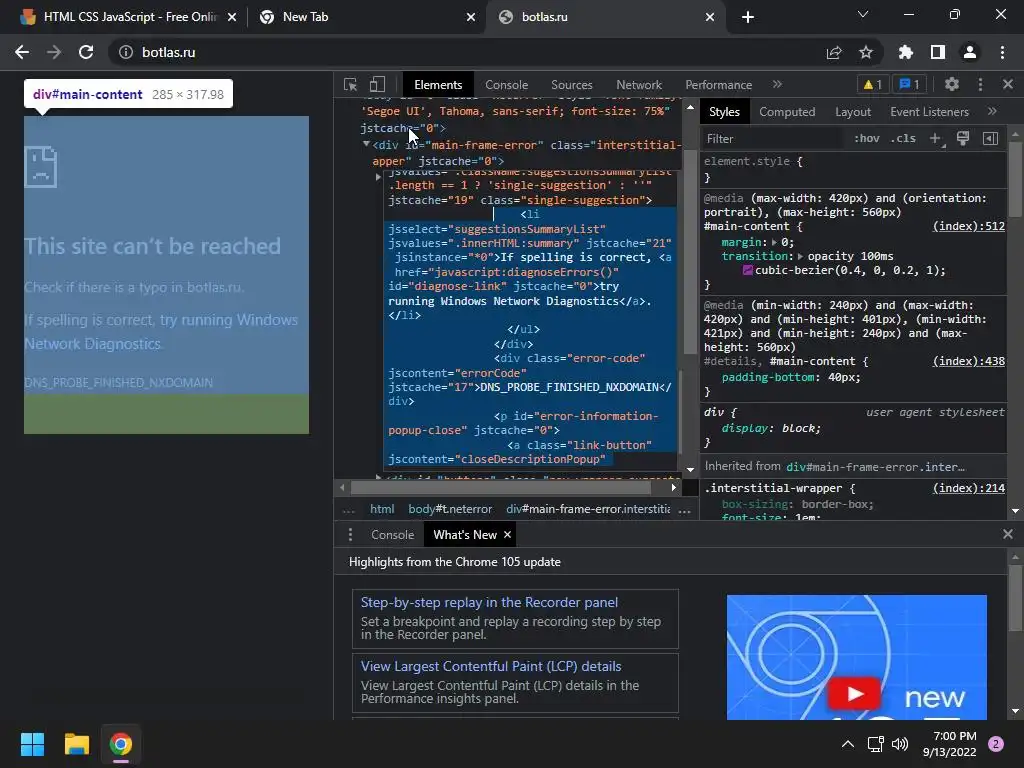Open File Explorer from the taskbar
Image resolution: width=1024 pixels, height=768 pixels.
(76, 744)
